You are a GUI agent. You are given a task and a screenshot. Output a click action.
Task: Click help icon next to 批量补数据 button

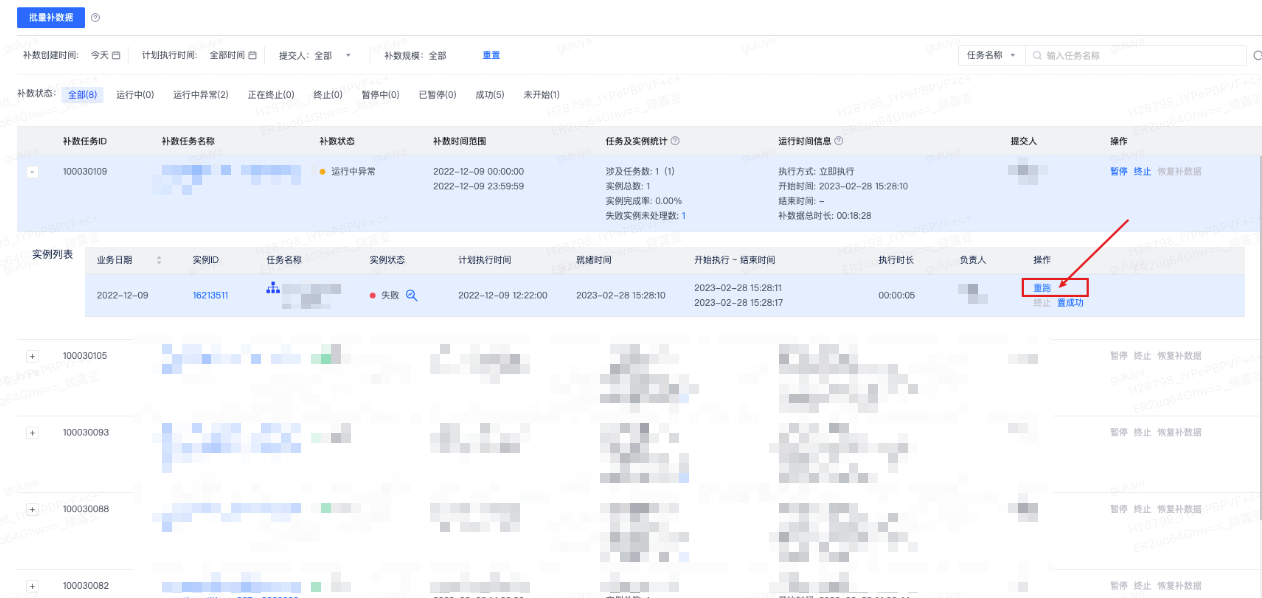pos(95,18)
